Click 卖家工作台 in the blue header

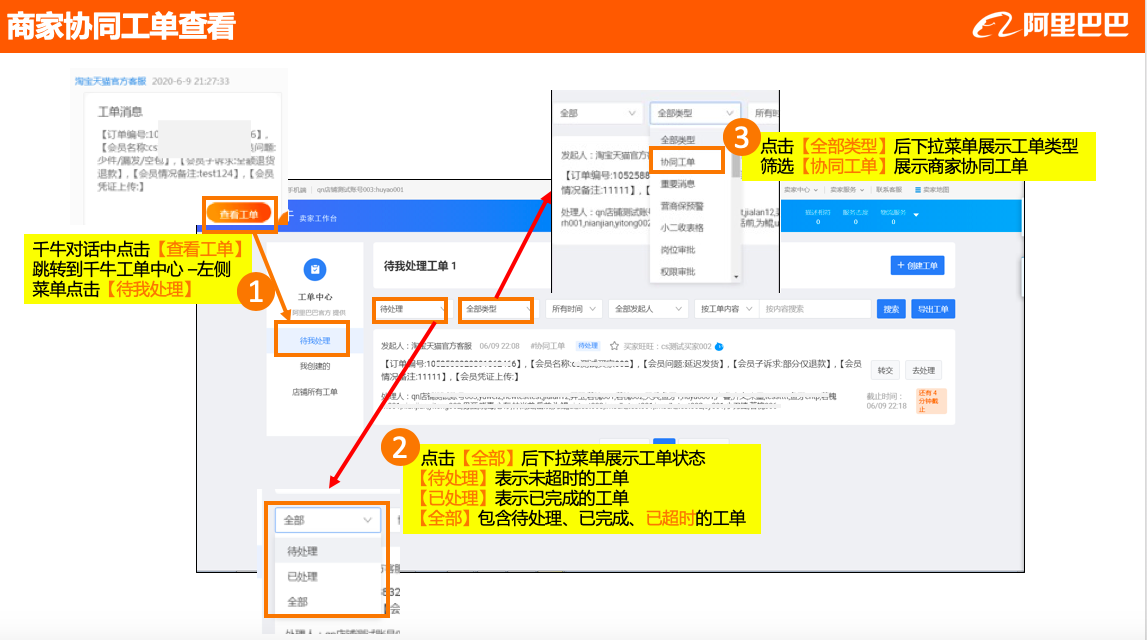318,218
